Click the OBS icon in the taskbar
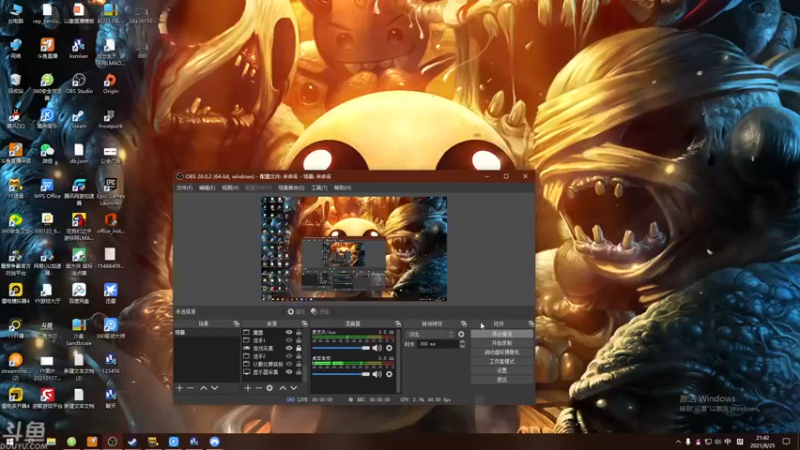Screen dimensions: 800x450 click(112, 442)
